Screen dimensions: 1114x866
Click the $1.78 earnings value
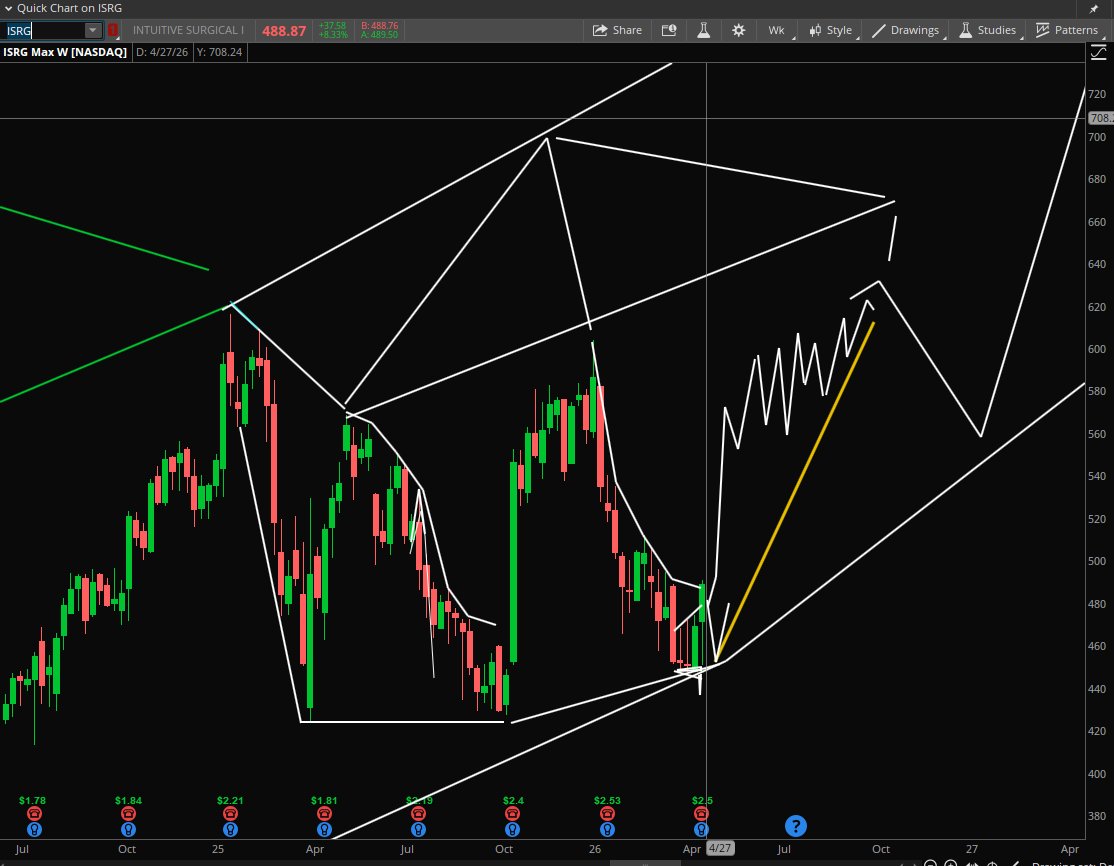pyautogui.click(x=33, y=800)
